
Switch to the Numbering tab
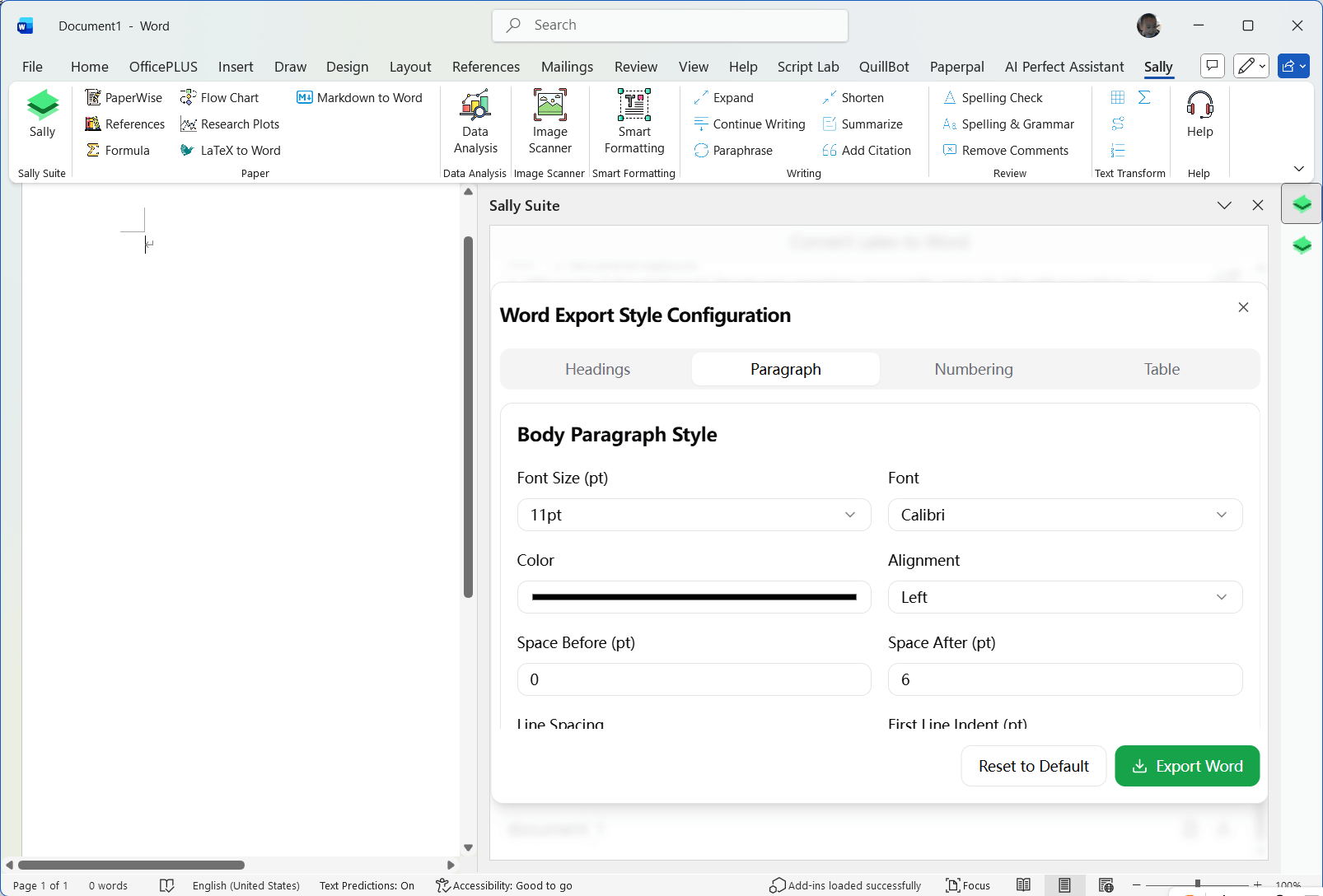point(974,369)
